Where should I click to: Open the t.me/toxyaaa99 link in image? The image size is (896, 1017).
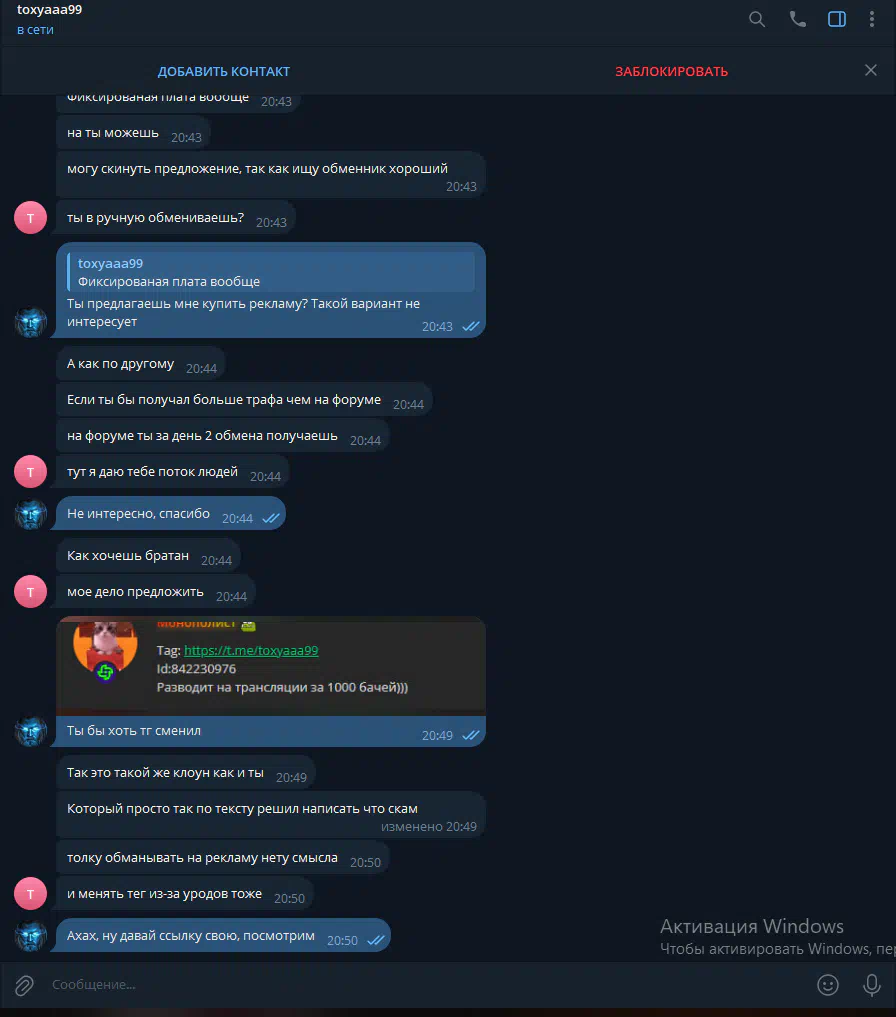tap(251, 651)
